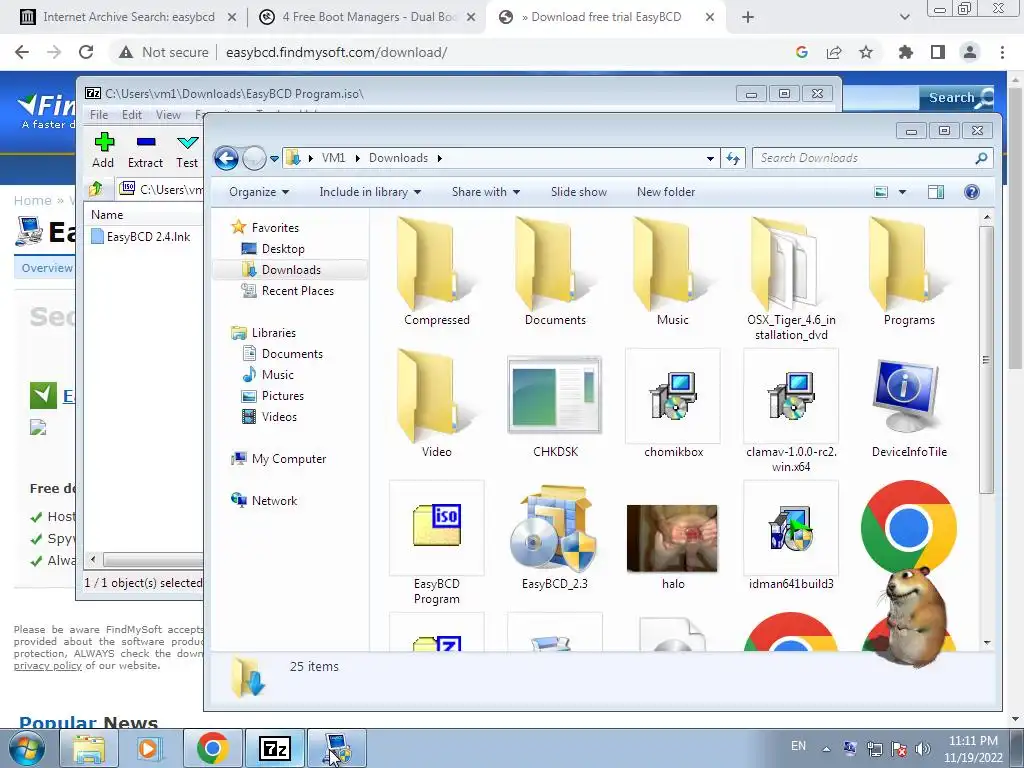Select the Compressed folder
1024x768 pixels.
[x=436, y=270]
